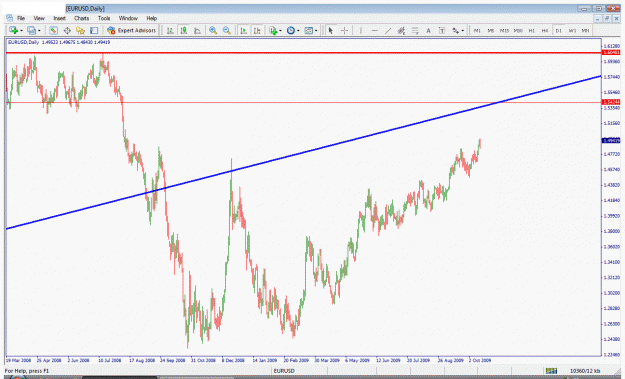Viewport: 625px width, 379px height.
Task: Select the blue trendline on chart
Action: click(x=303, y=153)
